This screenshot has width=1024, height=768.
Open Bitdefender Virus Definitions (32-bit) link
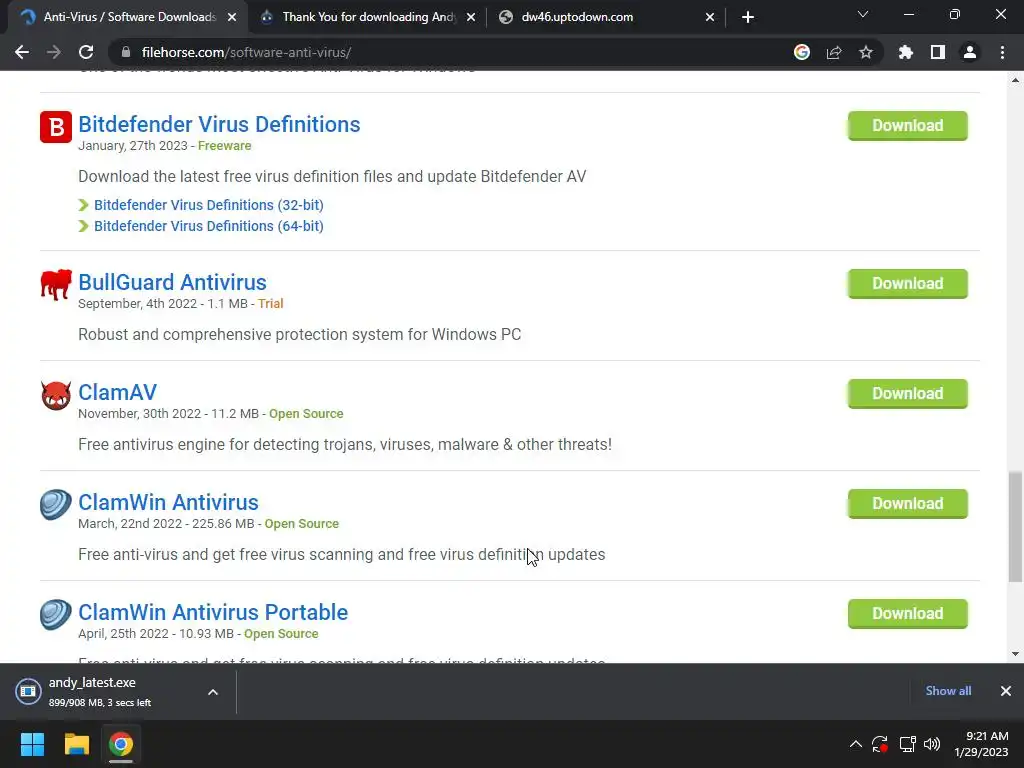pyautogui.click(x=209, y=205)
